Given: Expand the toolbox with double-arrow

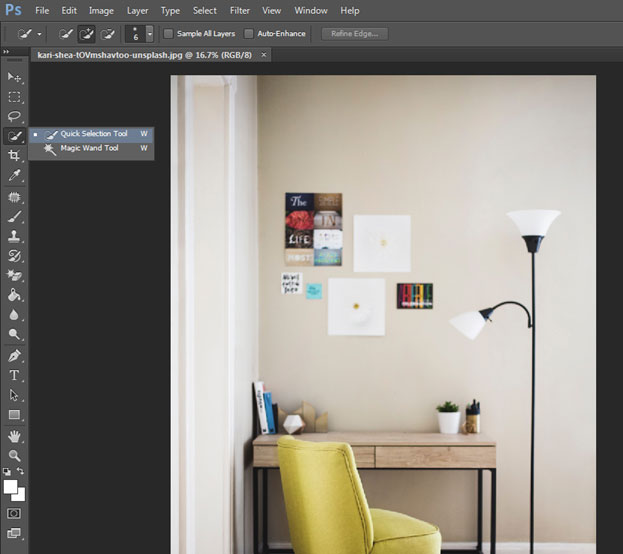Looking at the screenshot, I should point(8,51).
